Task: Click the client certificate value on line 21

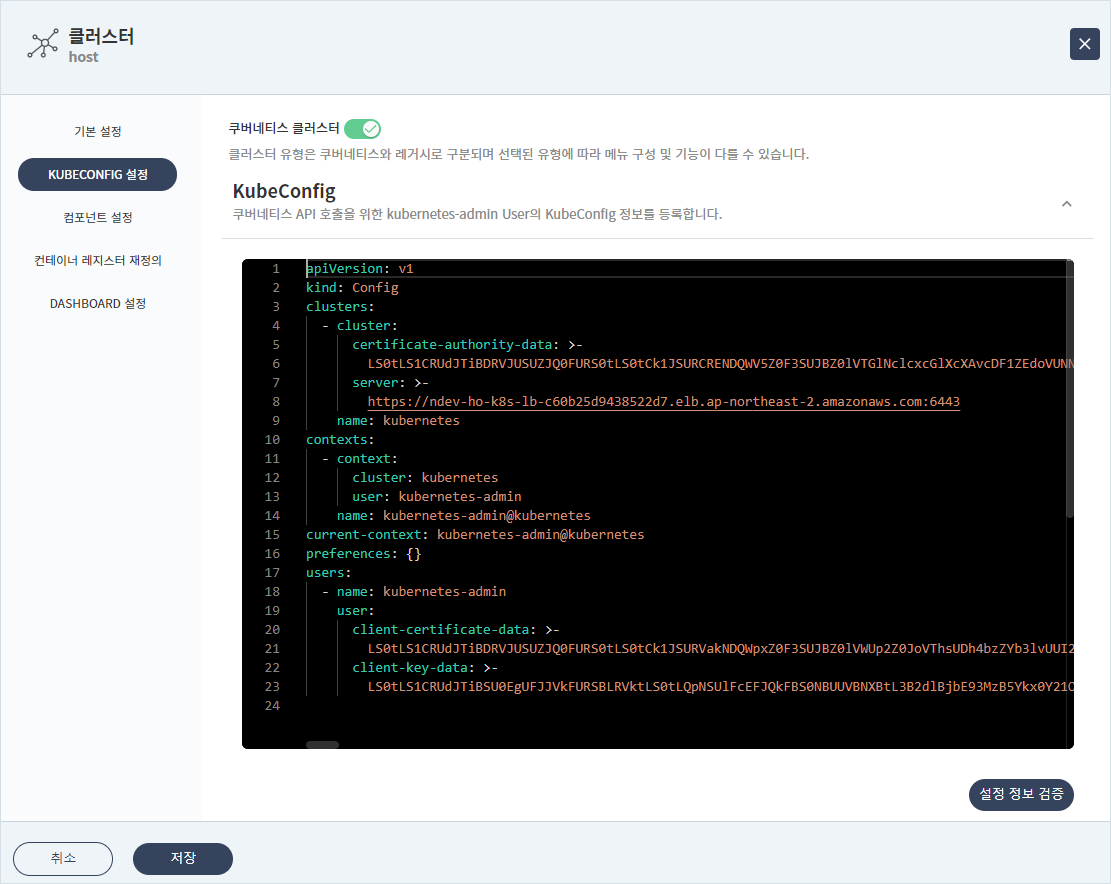Action: click(721, 649)
